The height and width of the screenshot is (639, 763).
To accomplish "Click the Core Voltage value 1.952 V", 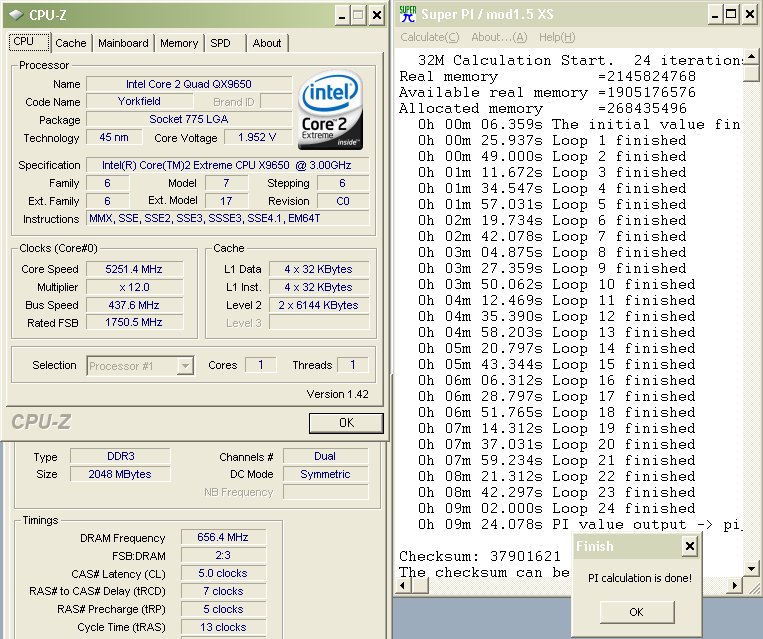I will [x=257, y=137].
